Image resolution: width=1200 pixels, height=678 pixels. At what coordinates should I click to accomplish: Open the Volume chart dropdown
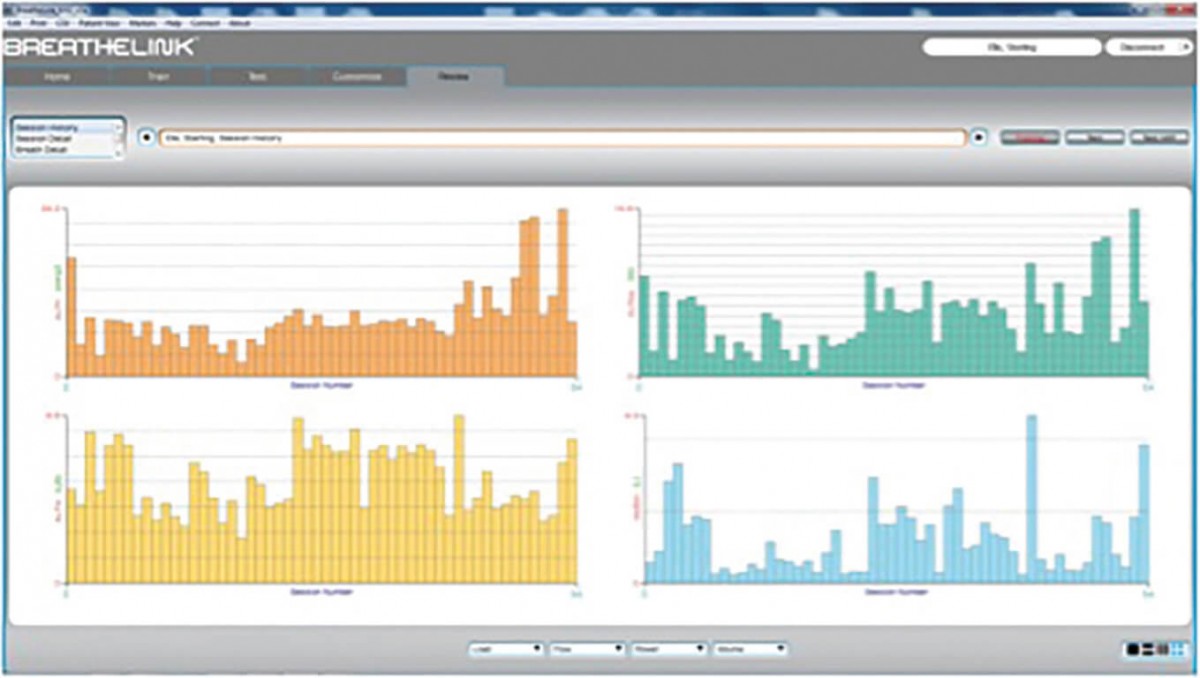pyautogui.click(x=750, y=649)
